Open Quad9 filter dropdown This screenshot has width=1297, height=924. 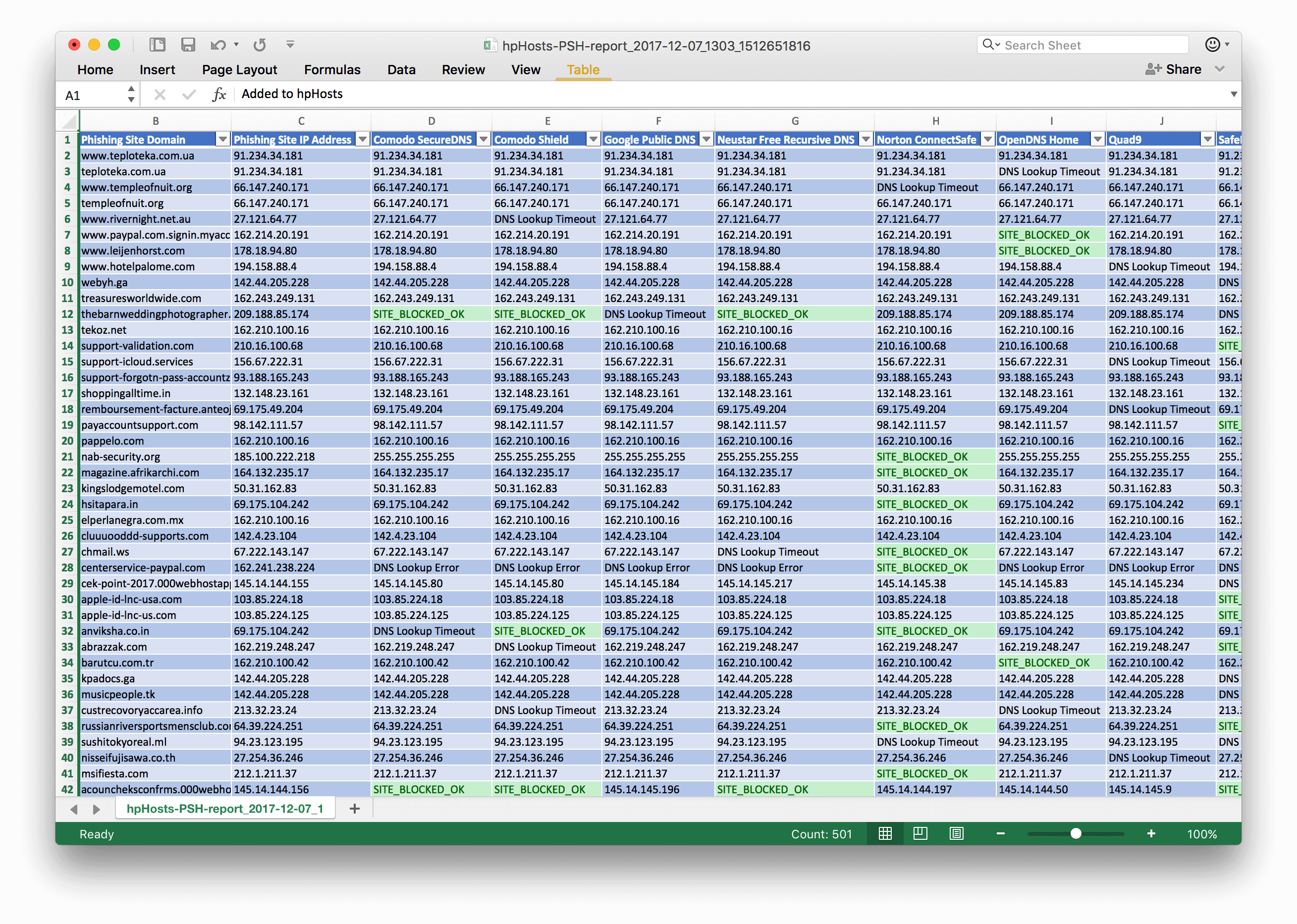pos(1208,140)
